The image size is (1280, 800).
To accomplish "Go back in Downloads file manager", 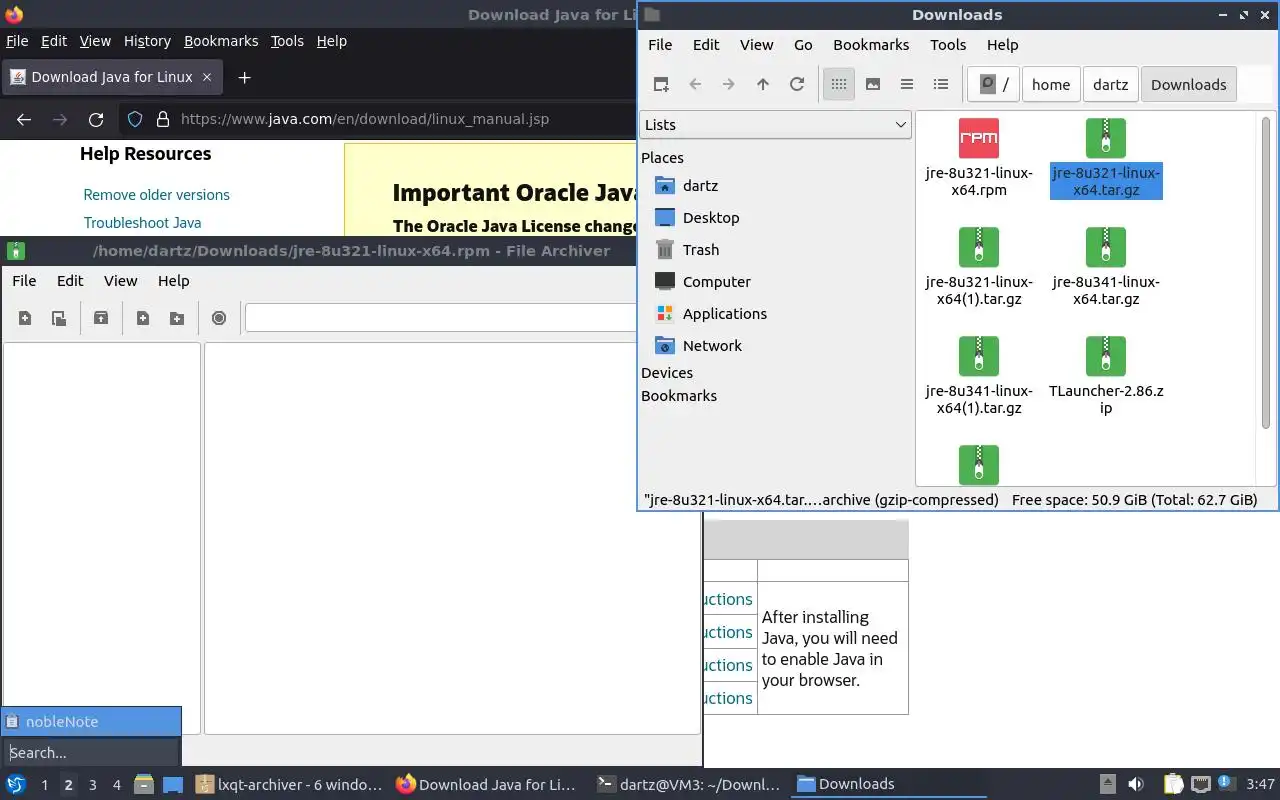I will pyautogui.click(x=695, y=84).
